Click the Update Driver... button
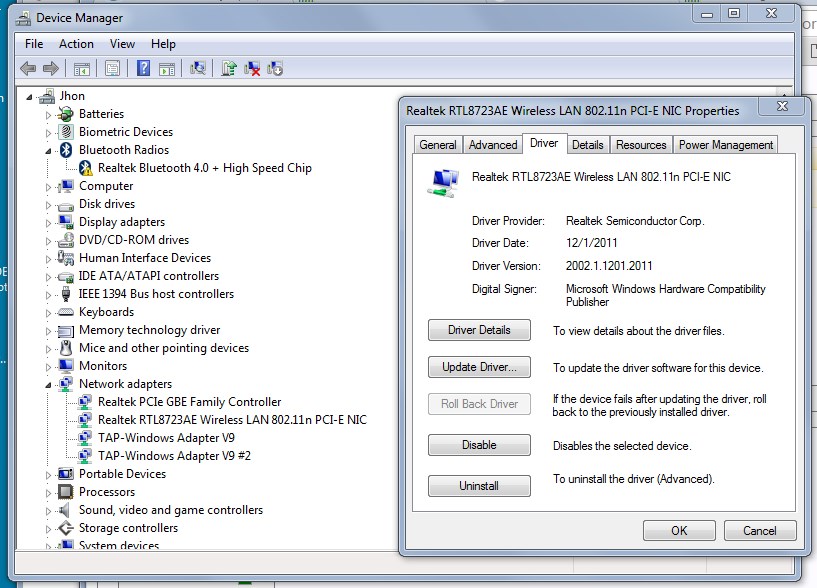This screenshot has height=588, width=817. pyautogui.click(x=479, y=367)
